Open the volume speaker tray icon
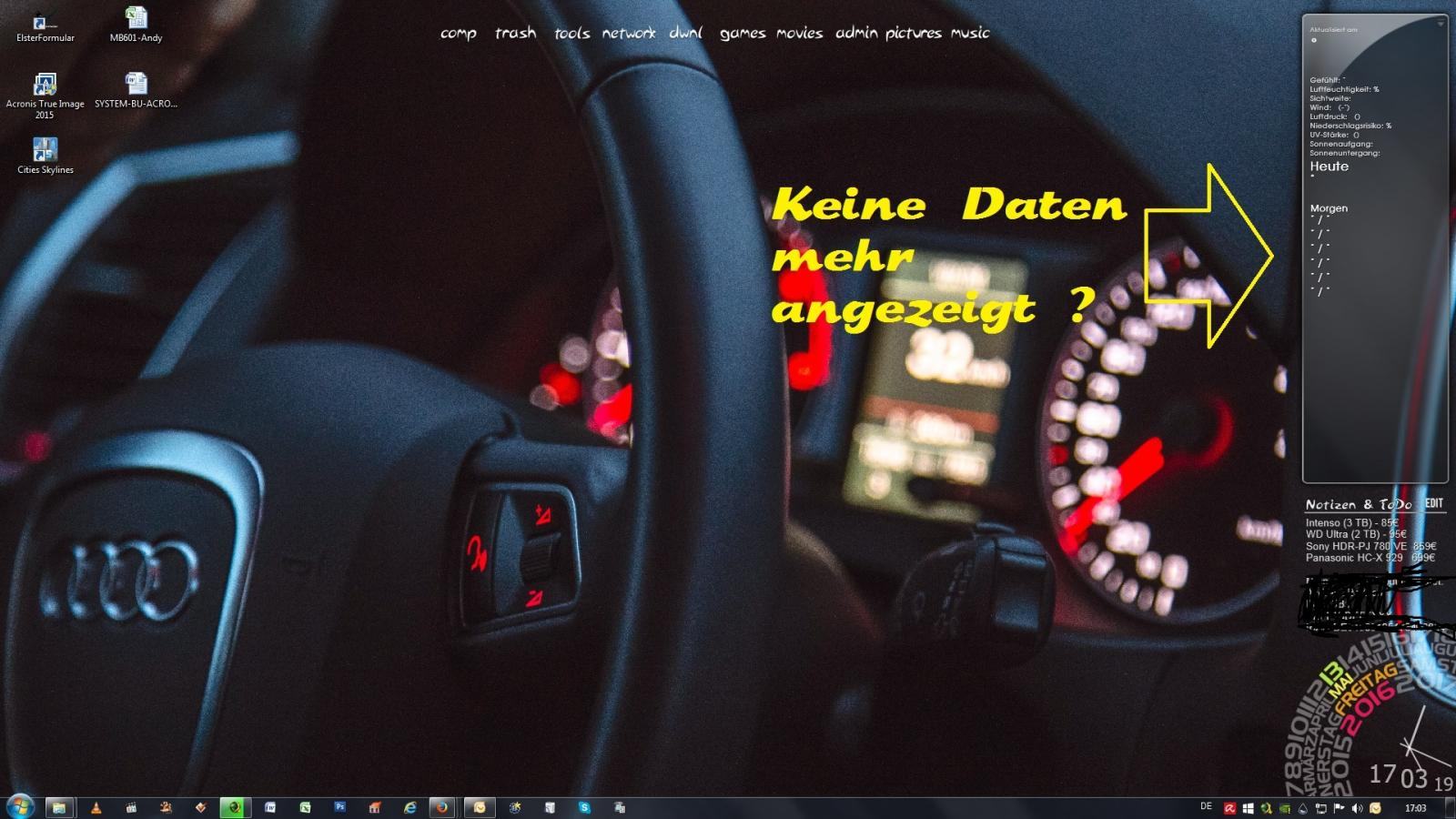 pos(1357,808)
